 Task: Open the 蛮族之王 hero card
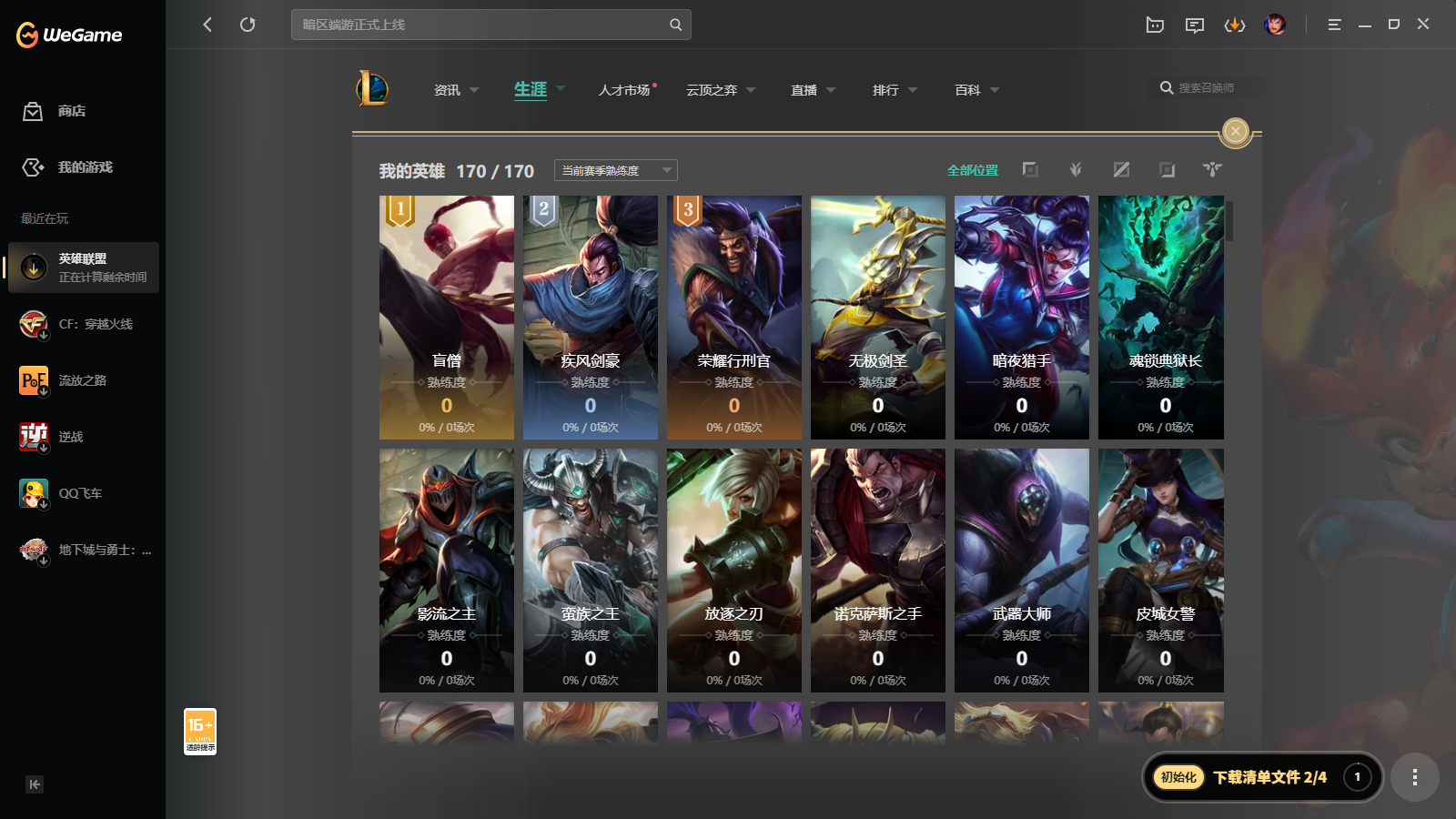[x=591, y=571]
